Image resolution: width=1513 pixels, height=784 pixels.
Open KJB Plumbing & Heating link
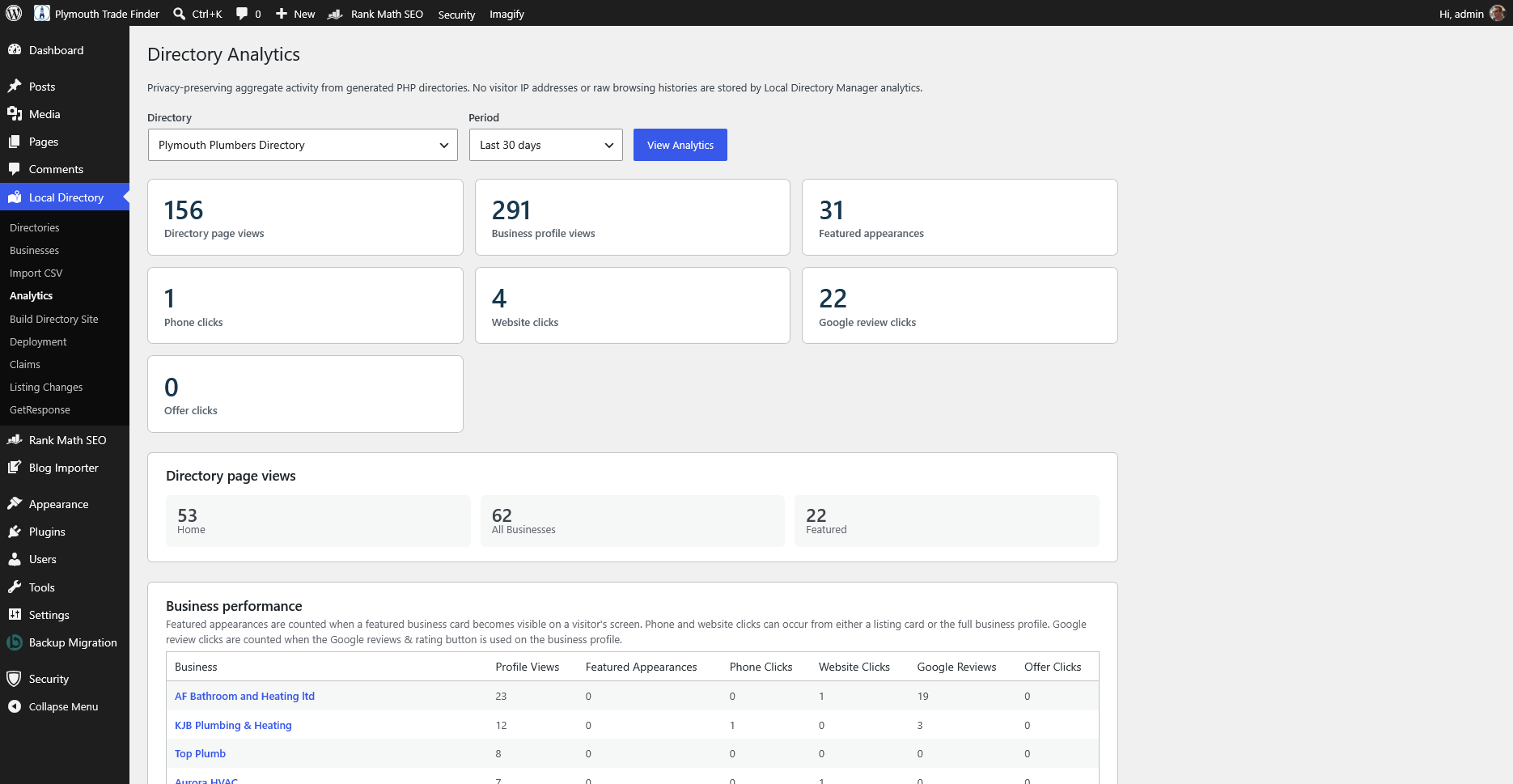pyautogui.click(x=233, y=725)
